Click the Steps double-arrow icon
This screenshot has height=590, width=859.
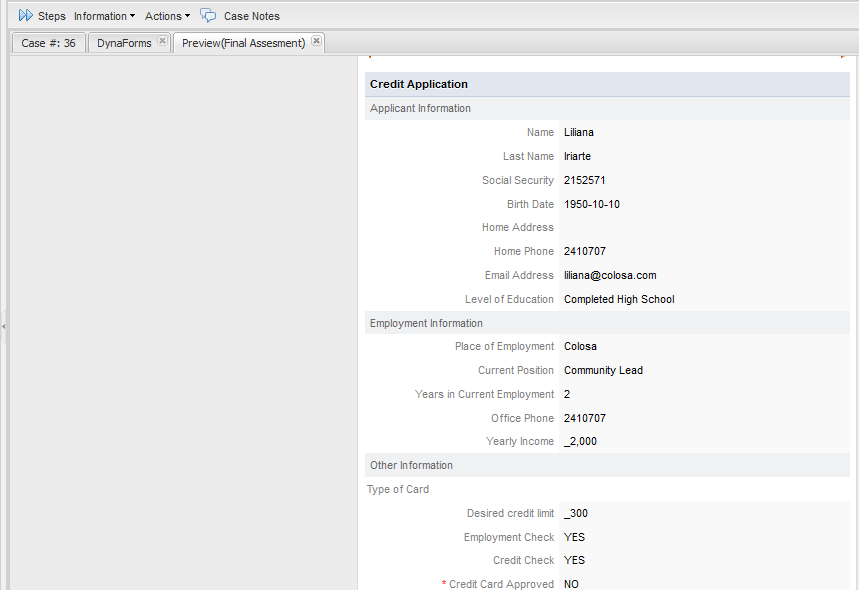pos(25,16)
